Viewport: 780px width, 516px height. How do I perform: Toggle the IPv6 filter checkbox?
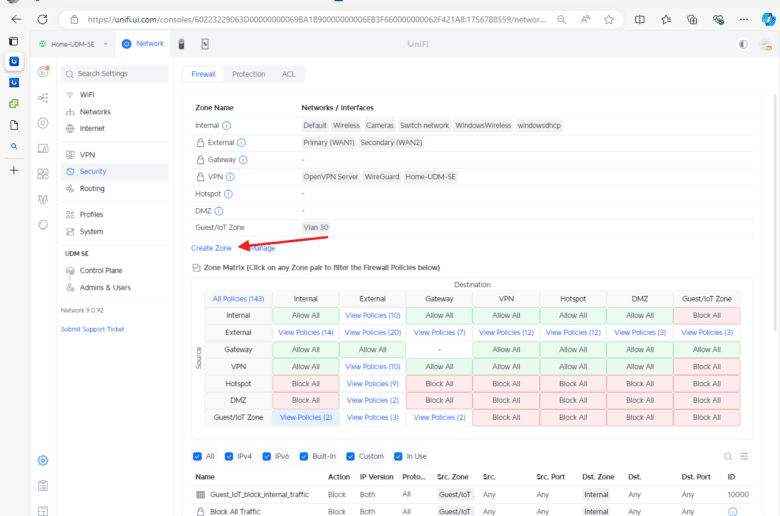coord(267,456)
